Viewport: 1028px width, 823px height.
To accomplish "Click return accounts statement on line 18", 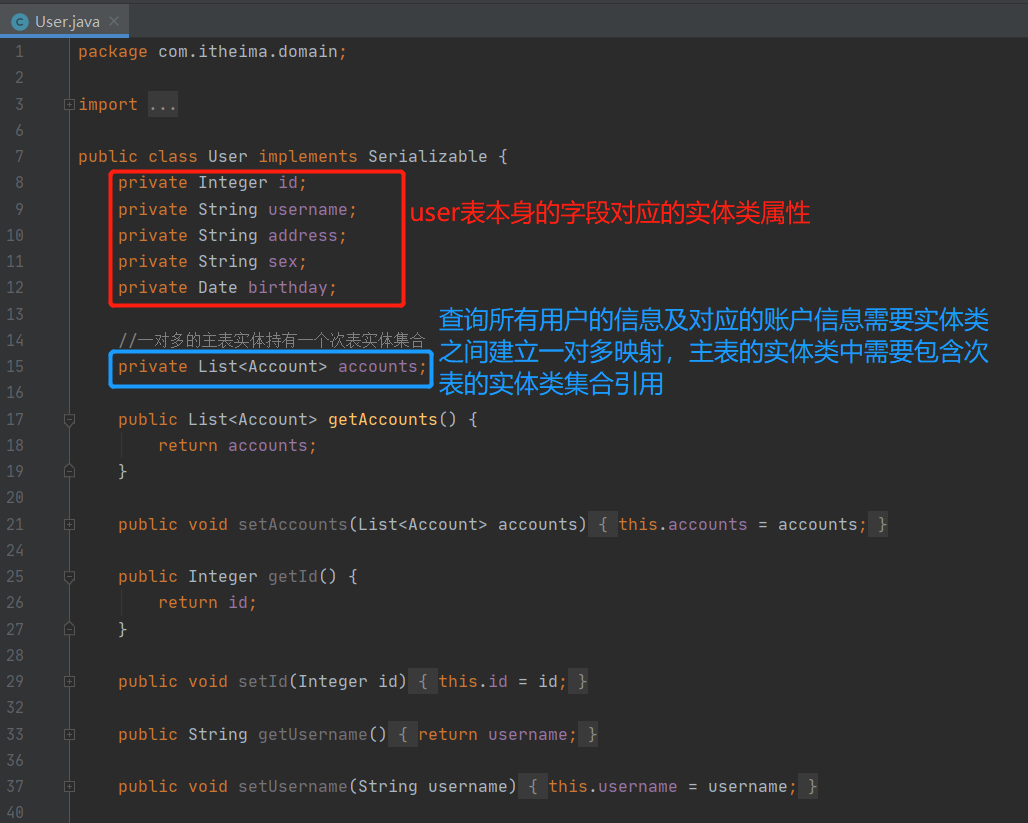I will [237, 446].
